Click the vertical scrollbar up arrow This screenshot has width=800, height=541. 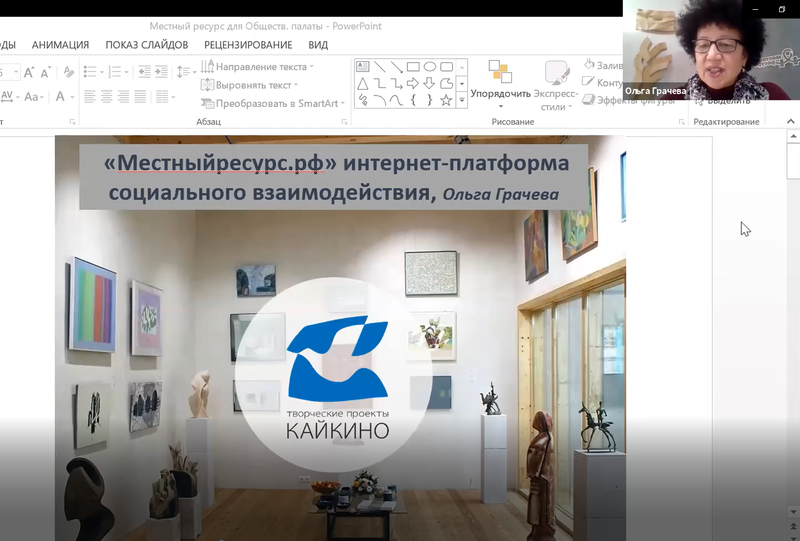(793, 136)
